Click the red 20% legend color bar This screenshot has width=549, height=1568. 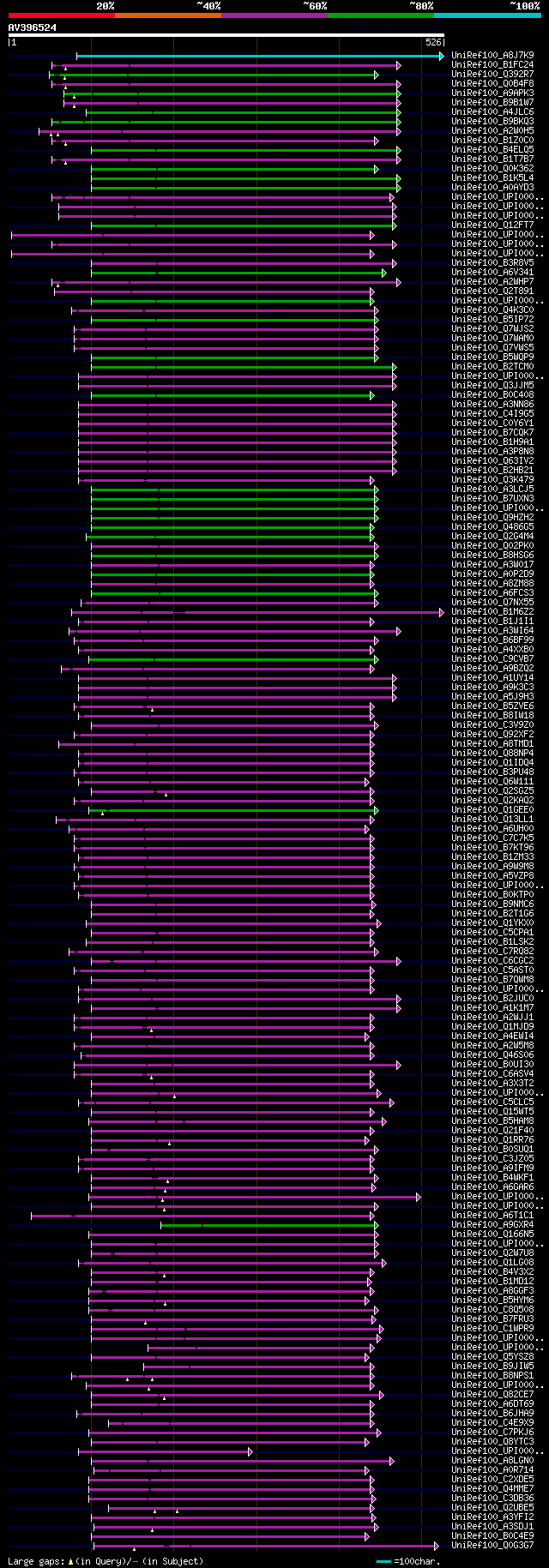61,15
